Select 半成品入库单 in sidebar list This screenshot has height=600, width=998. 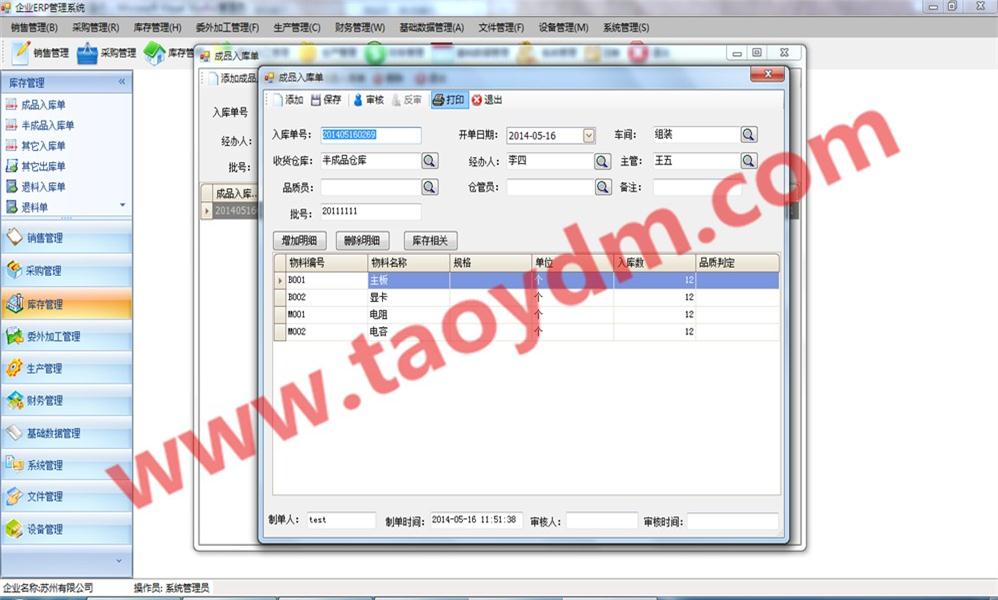tap(48, 125)
